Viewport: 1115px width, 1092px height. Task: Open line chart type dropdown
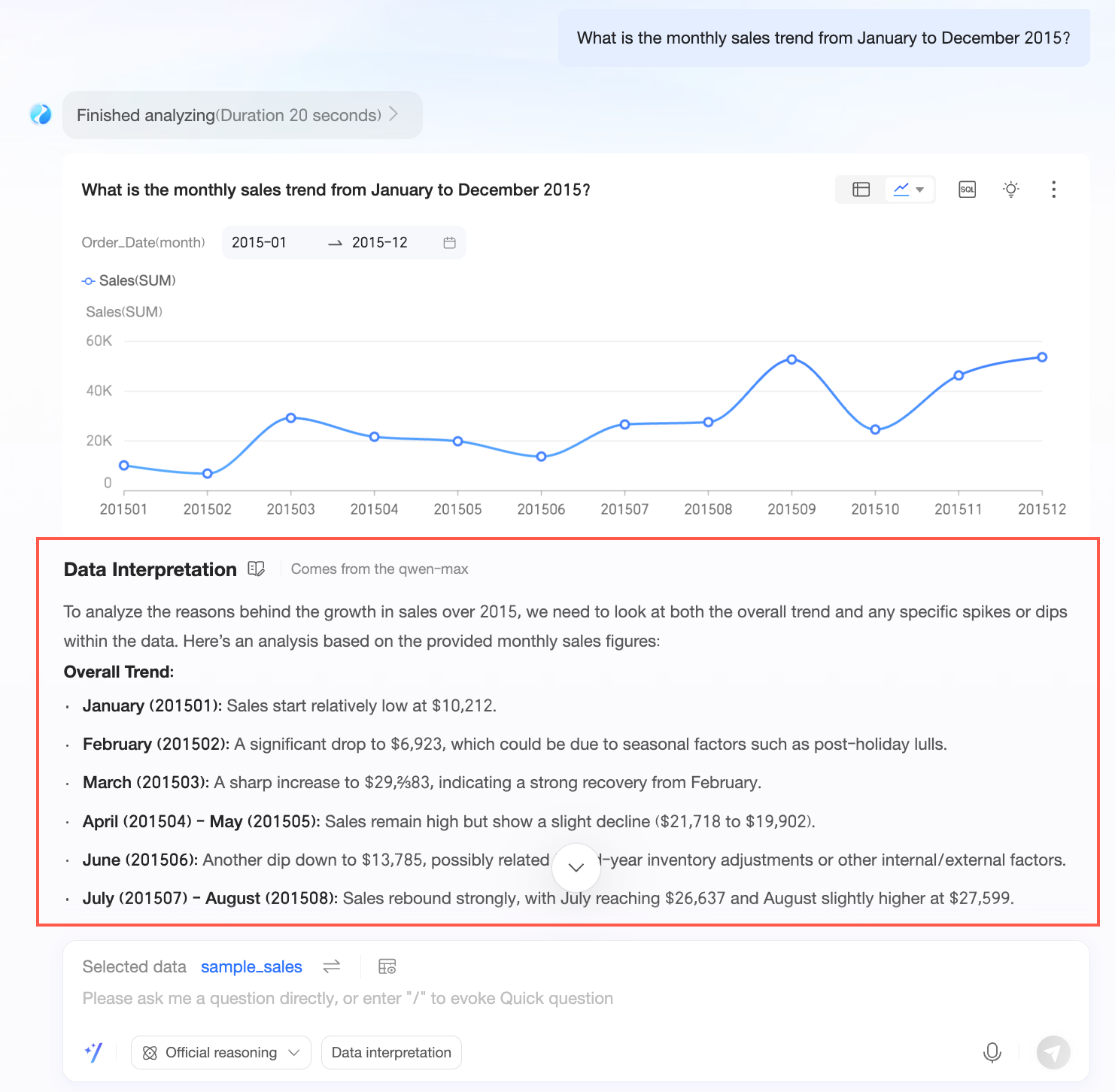coord(909,190)
